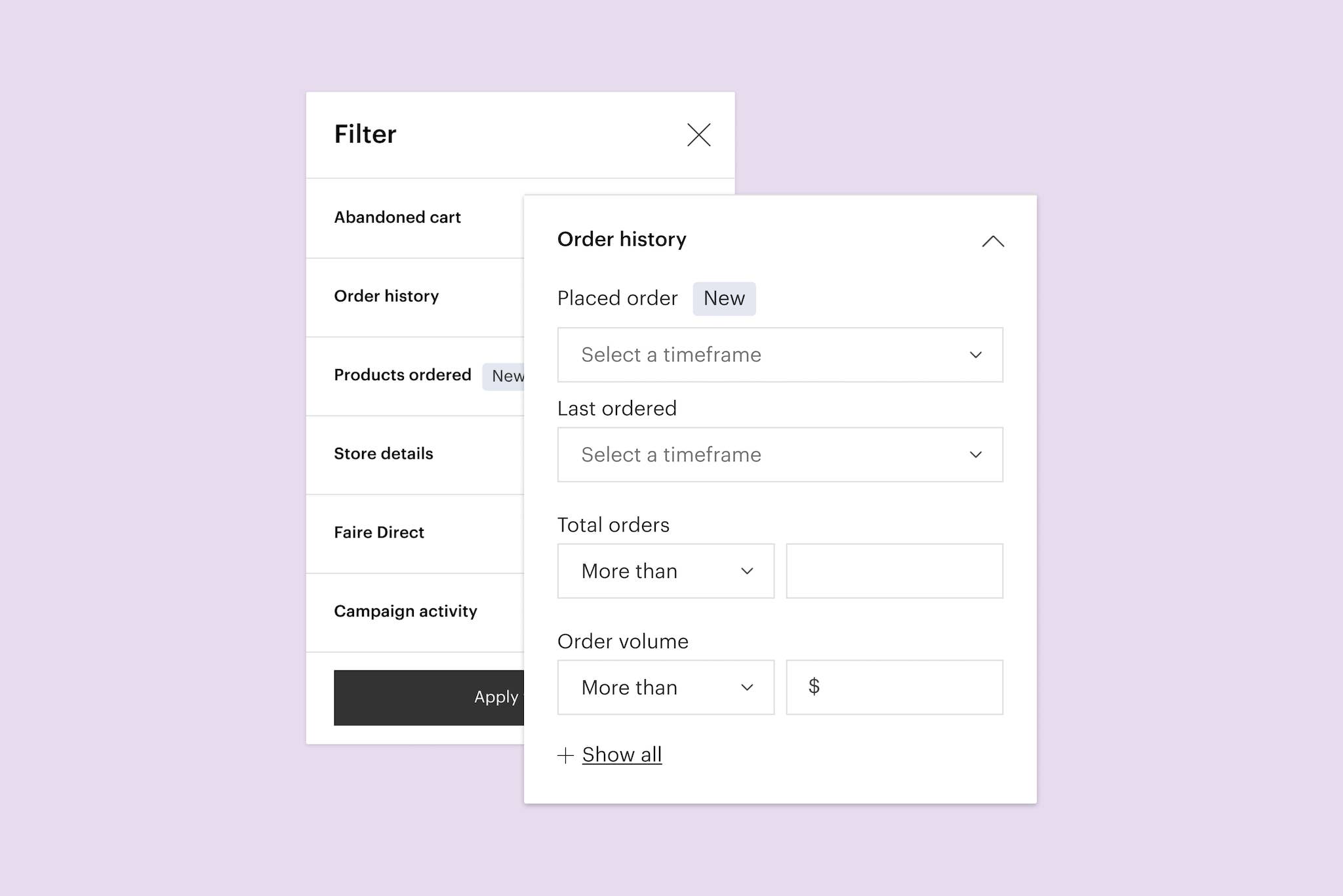Image resolution: width=1343 pixels, height=896 pixels.
Task: Collapse the Order history section chevron
Action: click(x=993, y=241)
